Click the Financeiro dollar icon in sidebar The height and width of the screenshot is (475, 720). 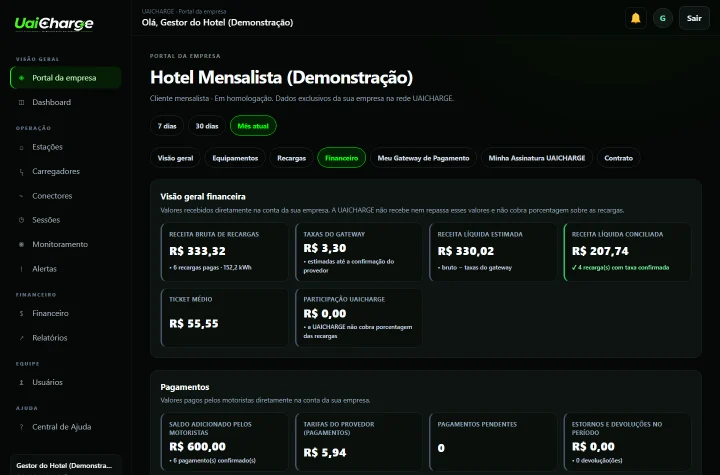coord(21,313)
